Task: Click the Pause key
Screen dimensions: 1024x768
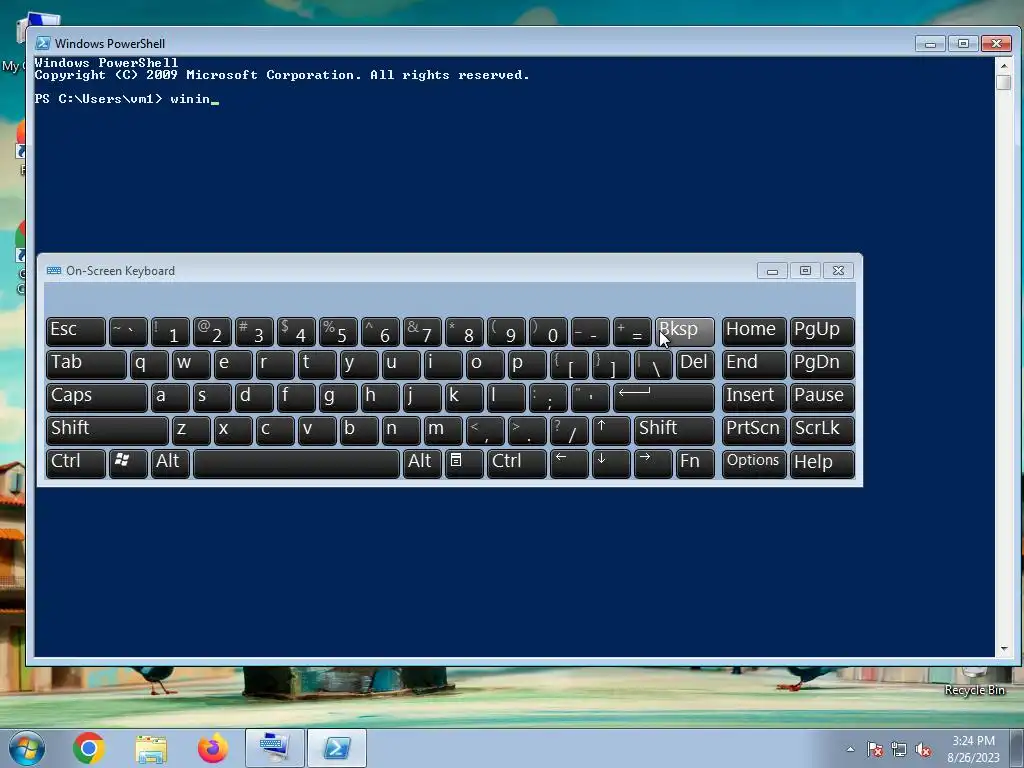Action: coord(822,397)
